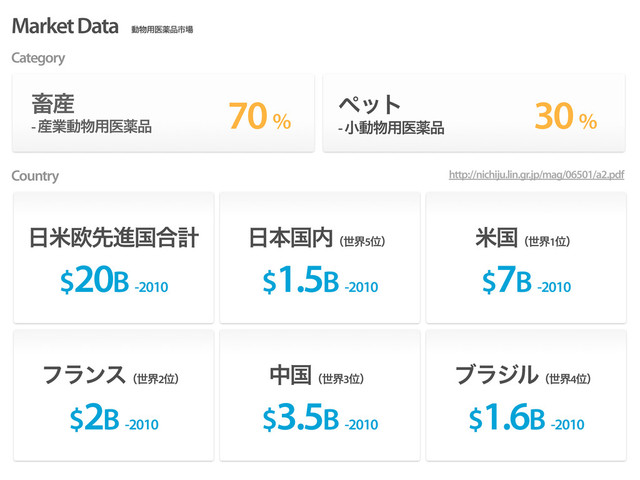
Task: Click the Country section label
Action: (x=35, y=176)
